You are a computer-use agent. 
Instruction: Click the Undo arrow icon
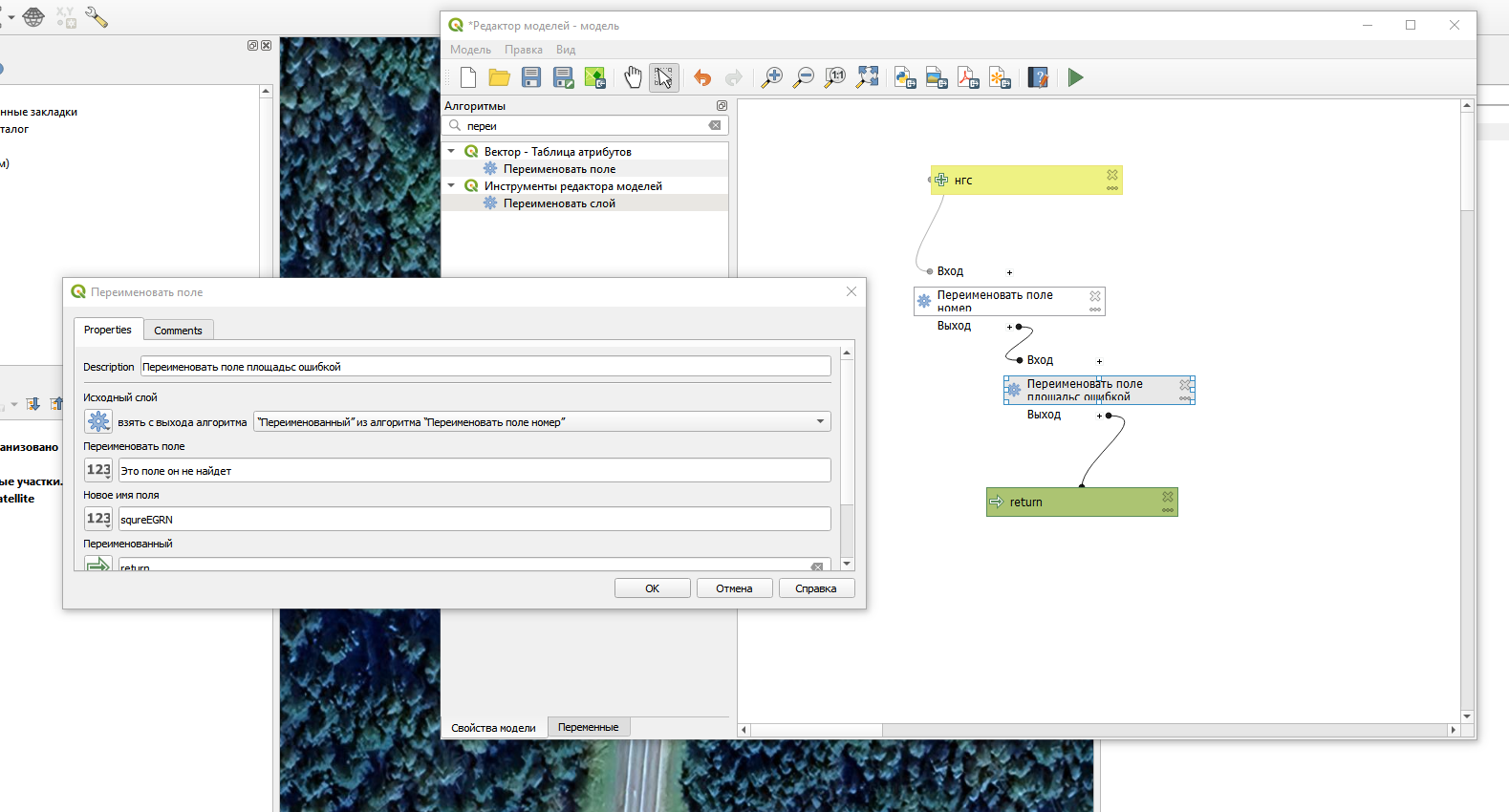coord(702,78)
